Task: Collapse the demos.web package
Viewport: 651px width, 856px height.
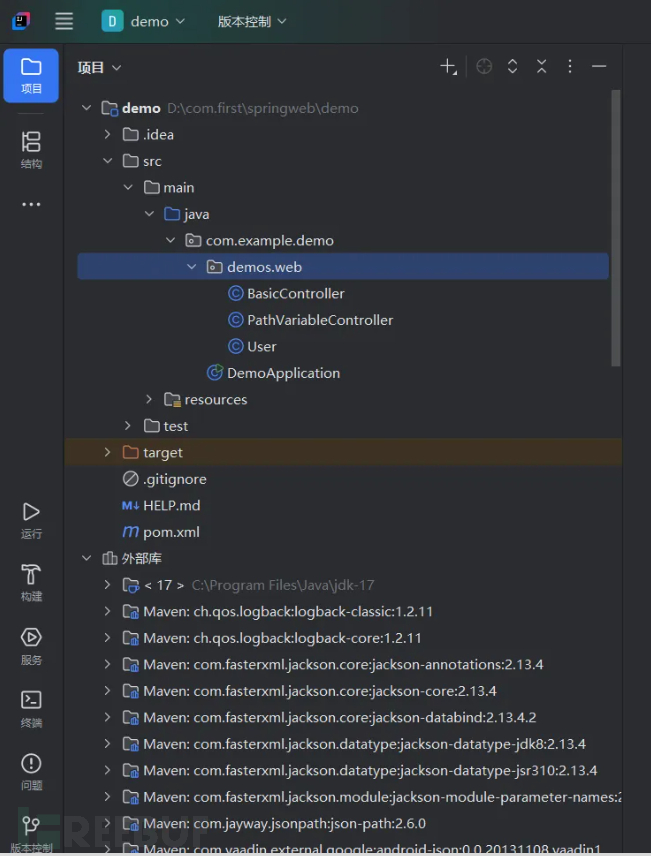Action: tap(191, 267)
